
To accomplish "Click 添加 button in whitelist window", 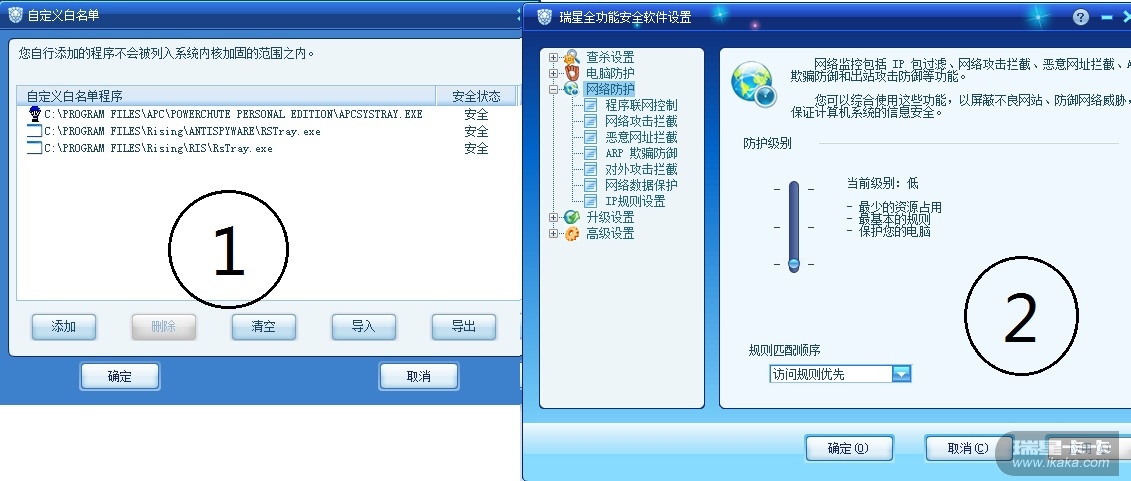I will 63,327.
